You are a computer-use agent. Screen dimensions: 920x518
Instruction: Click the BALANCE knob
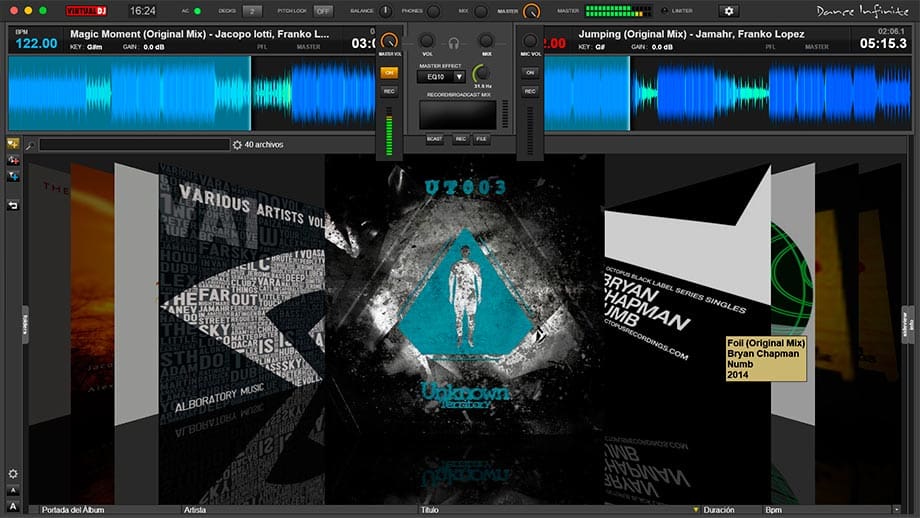385,11
